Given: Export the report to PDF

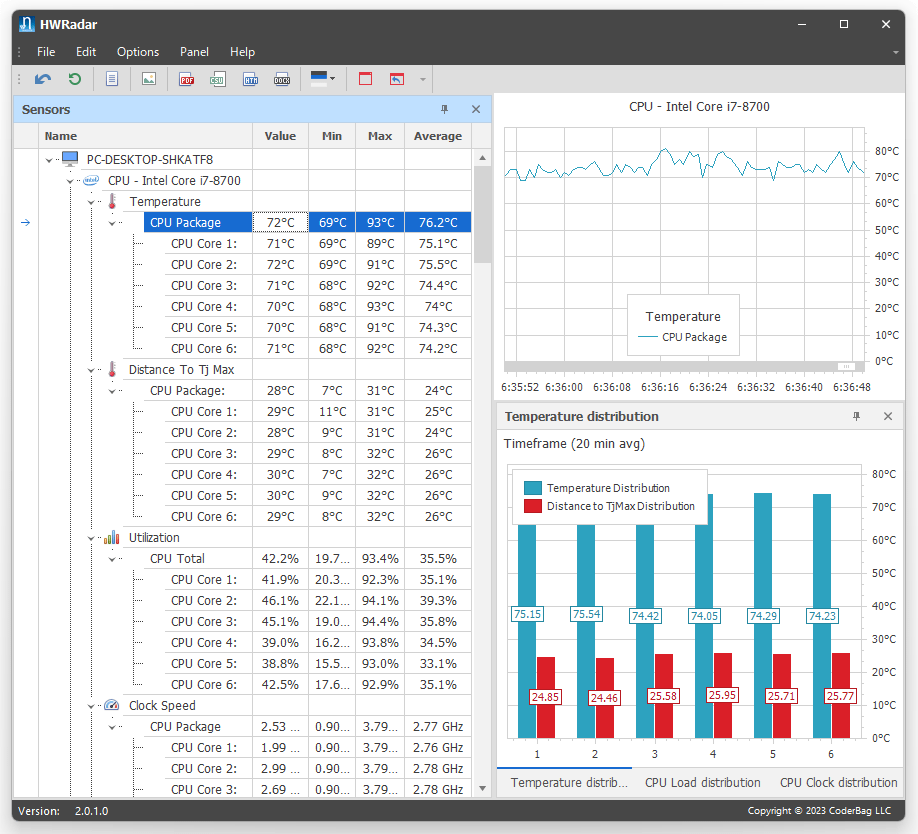Looking at the screenshot, I should point(187,79).
